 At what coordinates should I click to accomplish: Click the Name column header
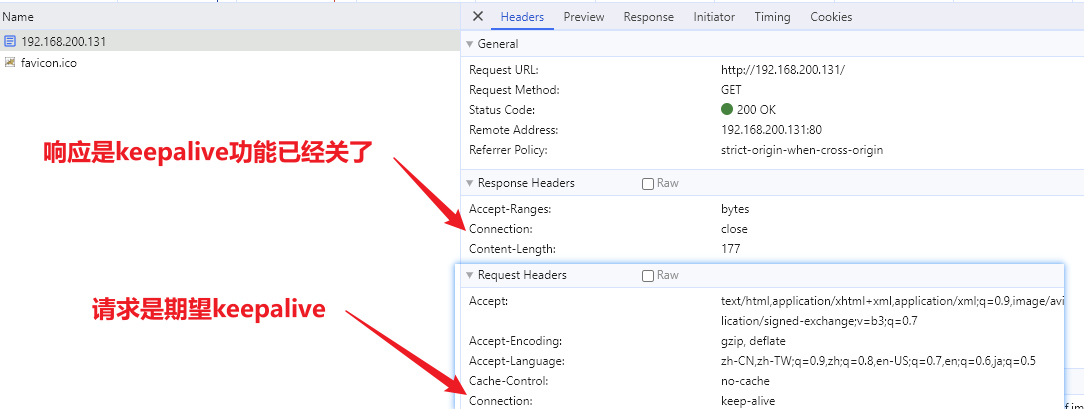tap(18, 17)
